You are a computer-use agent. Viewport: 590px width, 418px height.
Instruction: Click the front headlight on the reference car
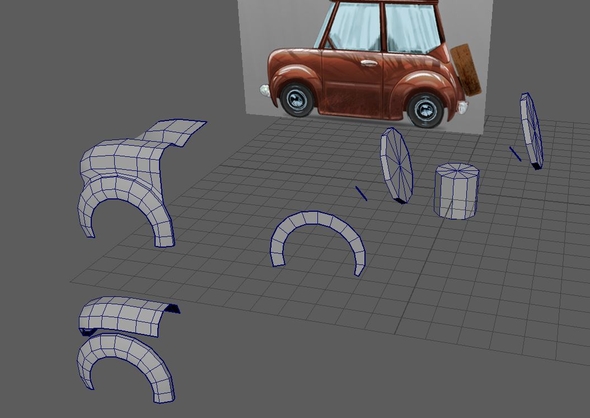point(265,90)
